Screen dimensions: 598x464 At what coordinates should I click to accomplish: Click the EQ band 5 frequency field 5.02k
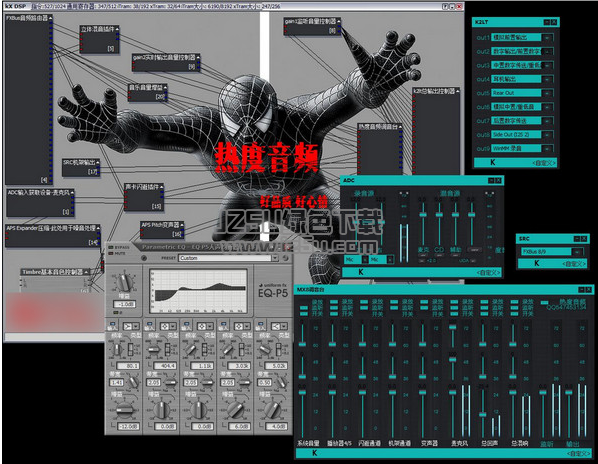[x=276, y=366]
